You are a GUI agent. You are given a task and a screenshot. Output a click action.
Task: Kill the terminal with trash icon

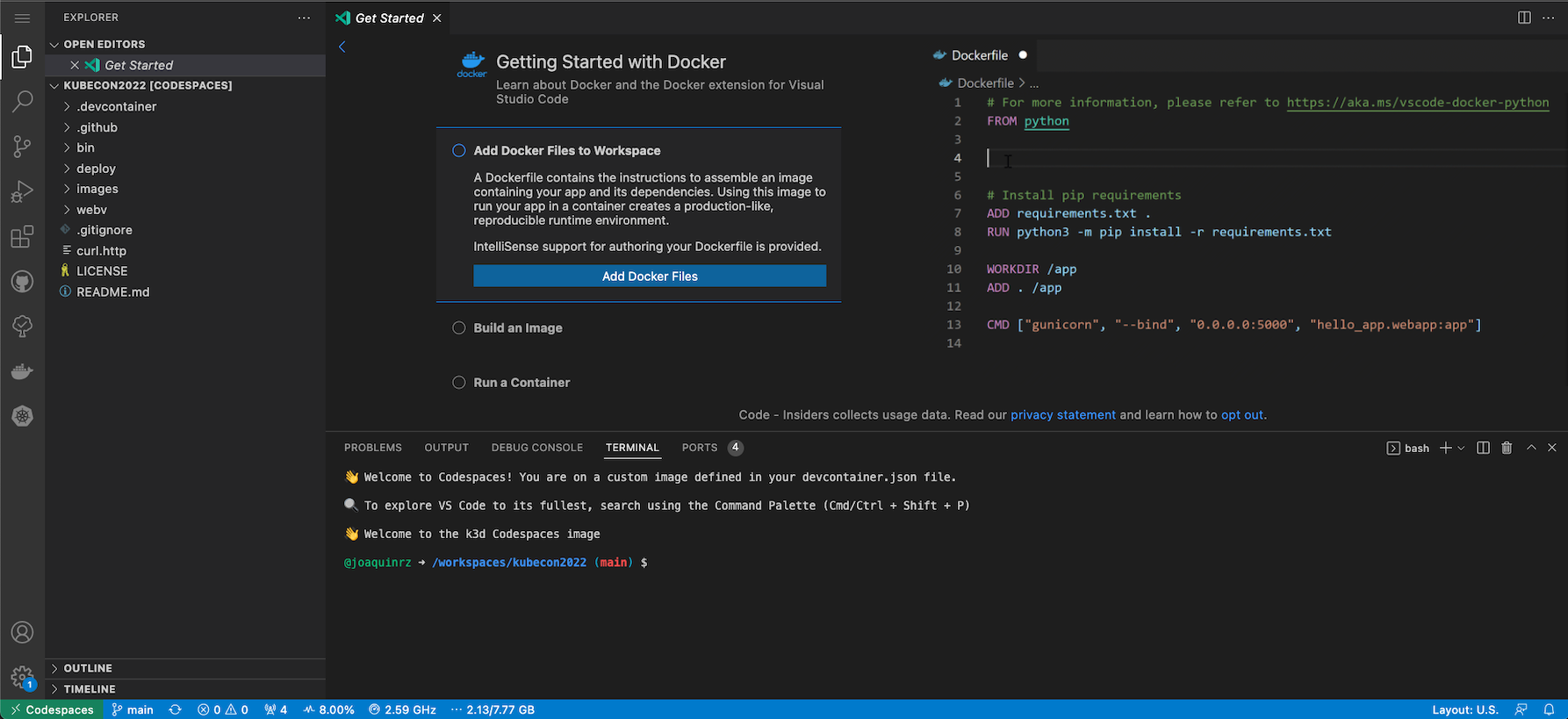(x=1507, y=448)
